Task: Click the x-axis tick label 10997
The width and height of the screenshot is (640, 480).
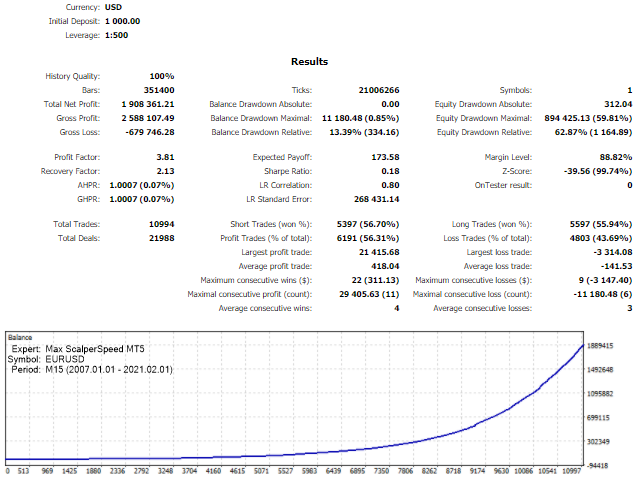Action: click(571, 471)
